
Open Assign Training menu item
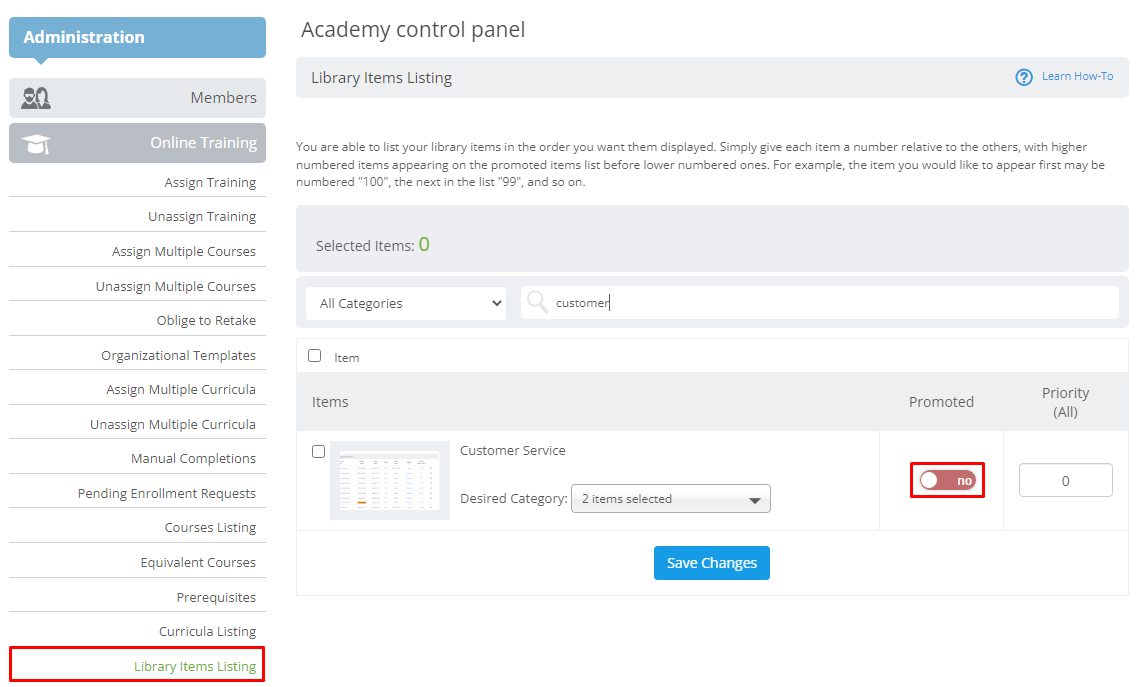[210, 183]
